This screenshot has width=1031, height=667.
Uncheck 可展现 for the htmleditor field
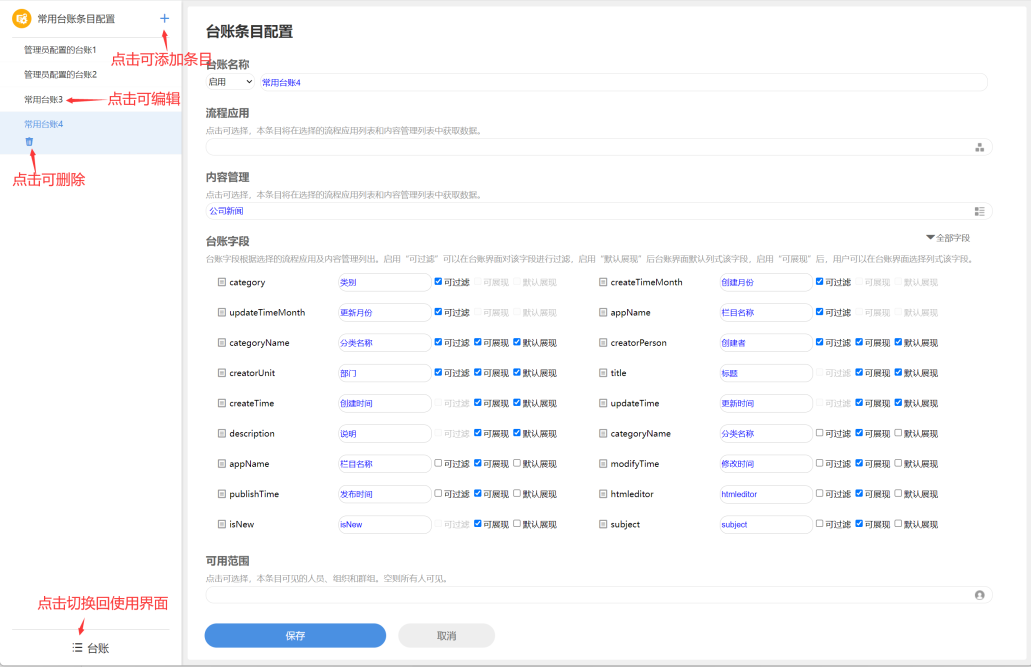tap(860, 494)
